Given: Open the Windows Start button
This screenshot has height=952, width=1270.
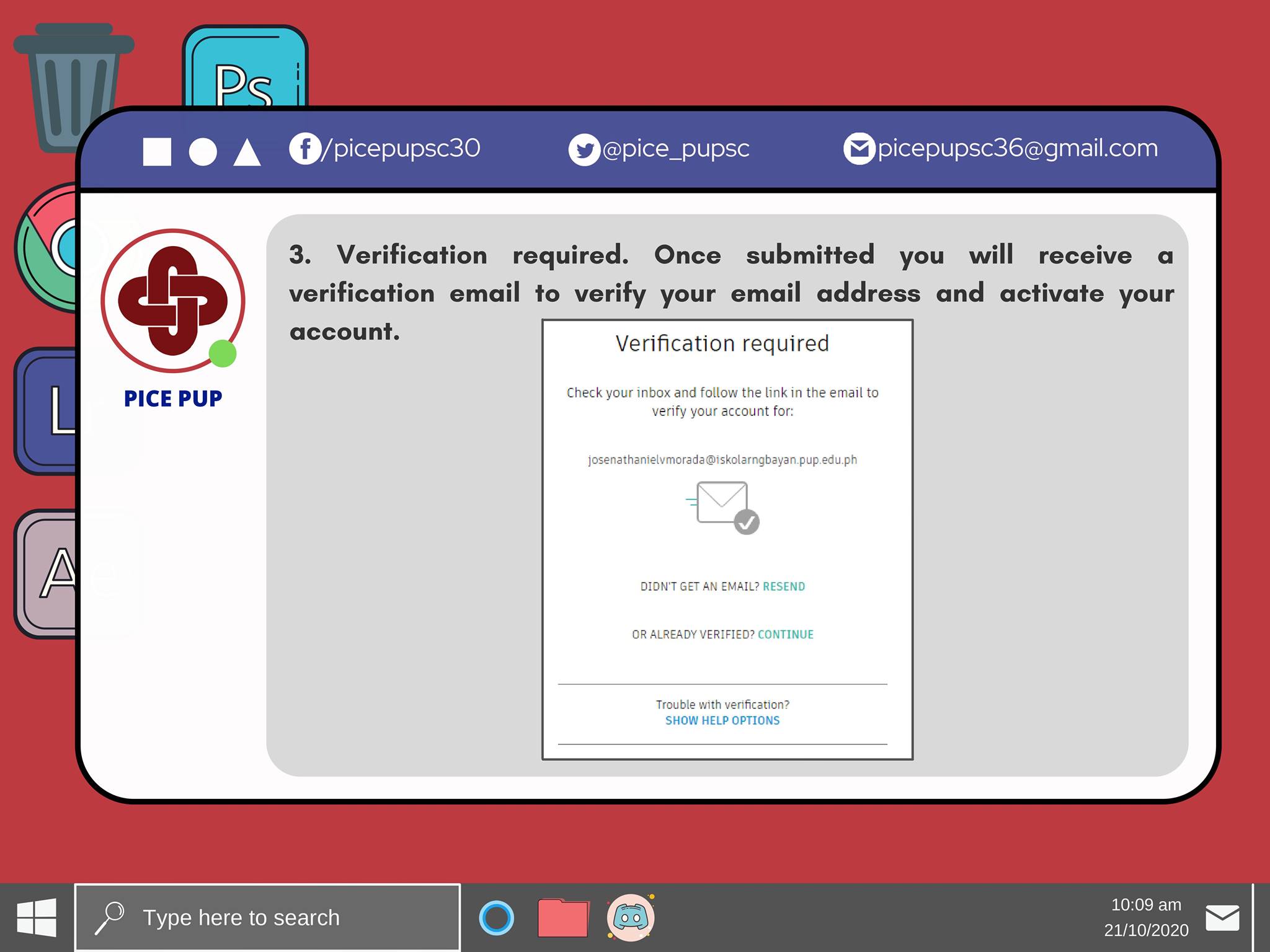Looking at the screenshot, I should tap(37, 918).
